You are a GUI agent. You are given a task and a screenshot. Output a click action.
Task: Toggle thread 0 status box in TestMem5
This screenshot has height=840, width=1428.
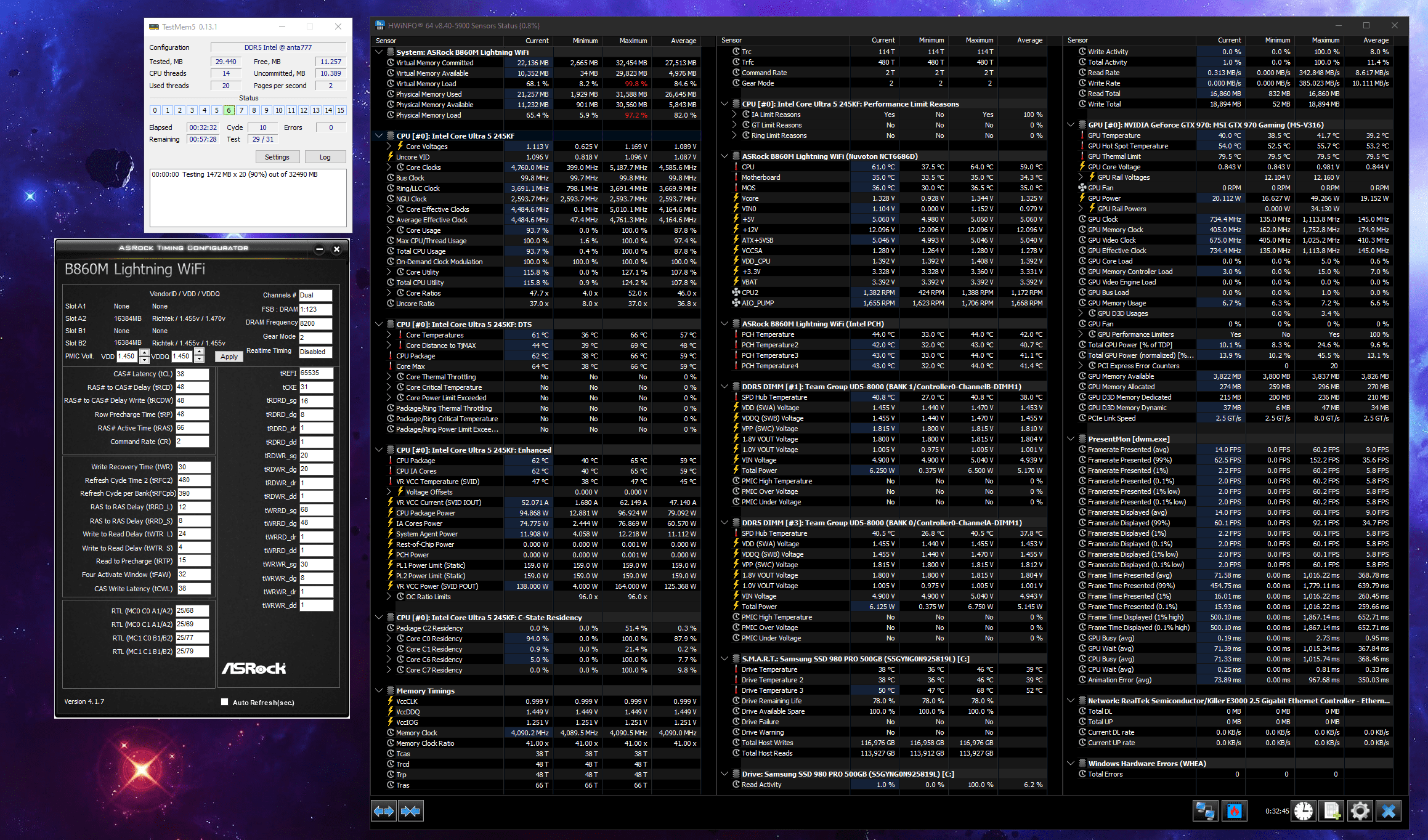(x=155, y=110)
